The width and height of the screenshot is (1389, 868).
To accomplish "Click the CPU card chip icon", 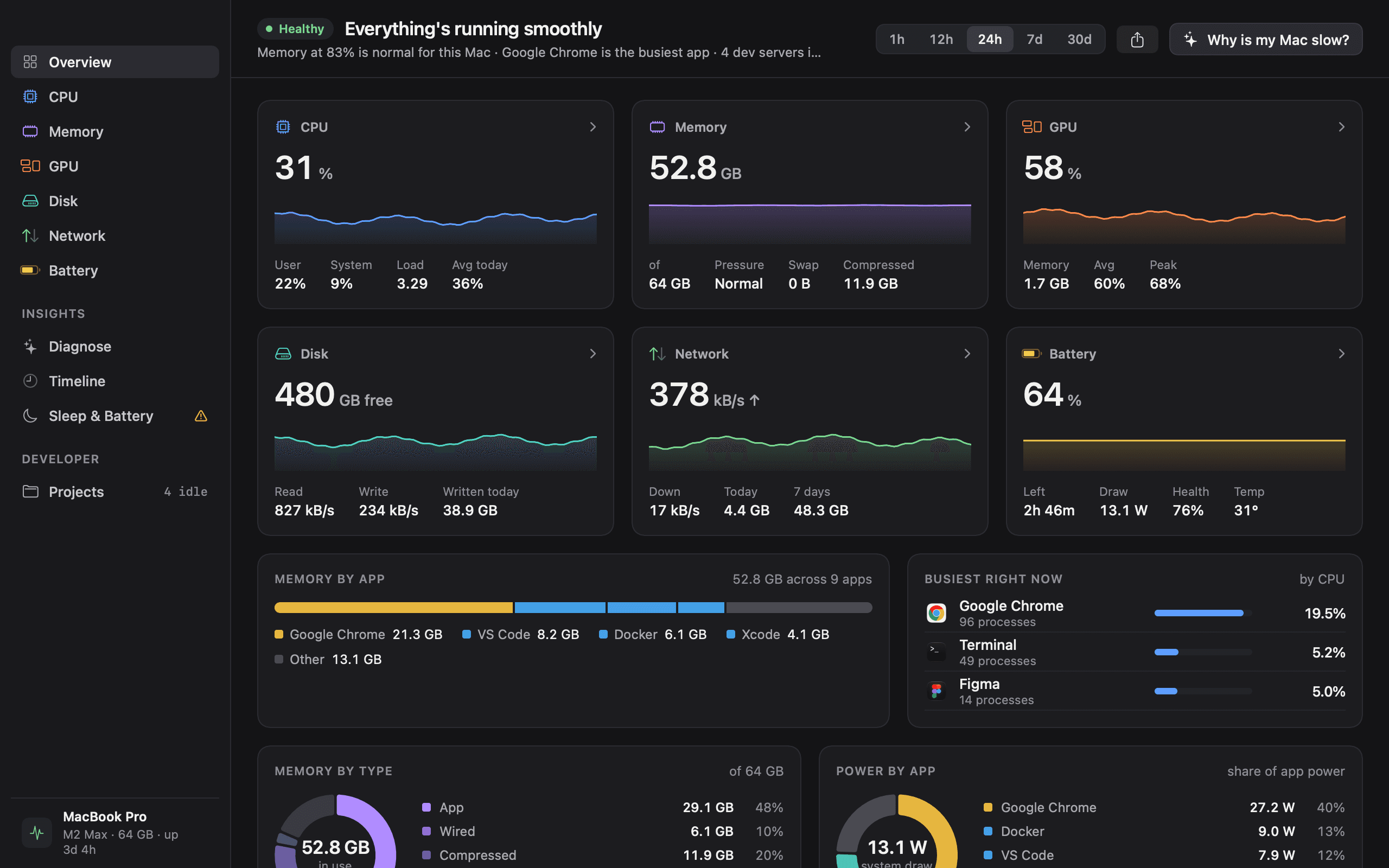I will [x=283, y=127].
